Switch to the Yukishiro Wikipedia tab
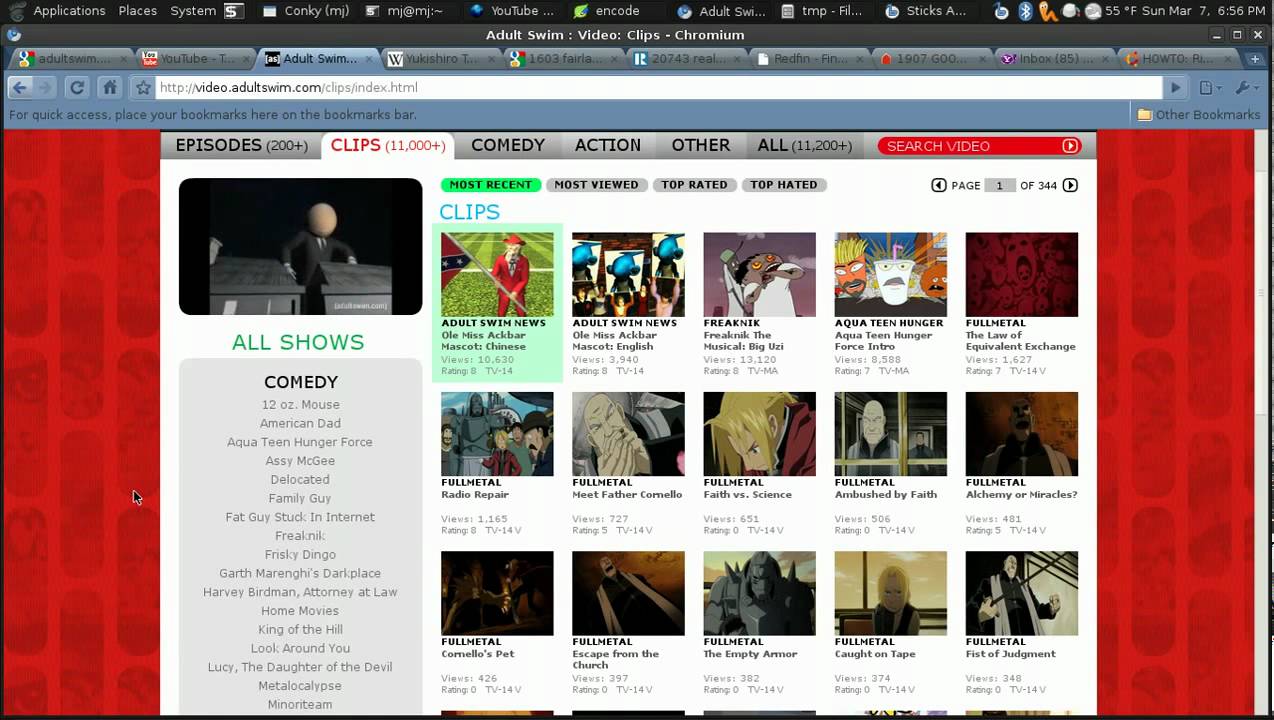Viewport: 1274px width, 720px height. tap(441, 59)
